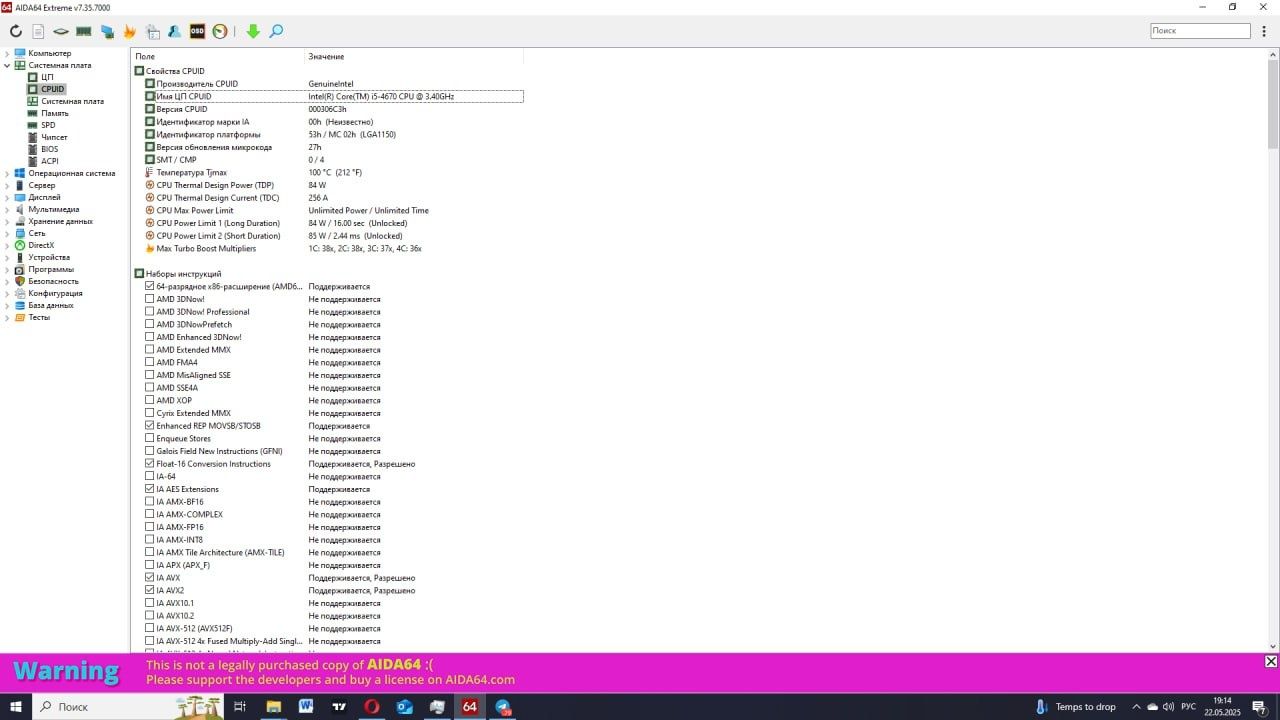
Task: Expand the Операционная система node
Action: [x=7, y=173]
